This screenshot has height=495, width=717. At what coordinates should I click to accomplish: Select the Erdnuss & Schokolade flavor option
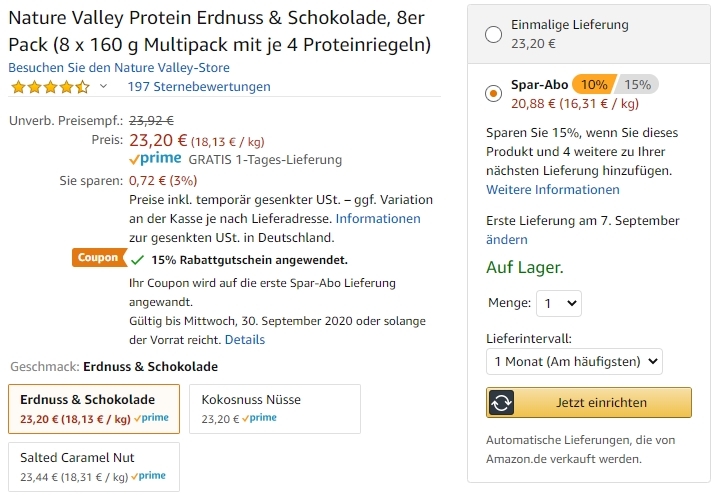pyautogui.click(x=94, y=408)
